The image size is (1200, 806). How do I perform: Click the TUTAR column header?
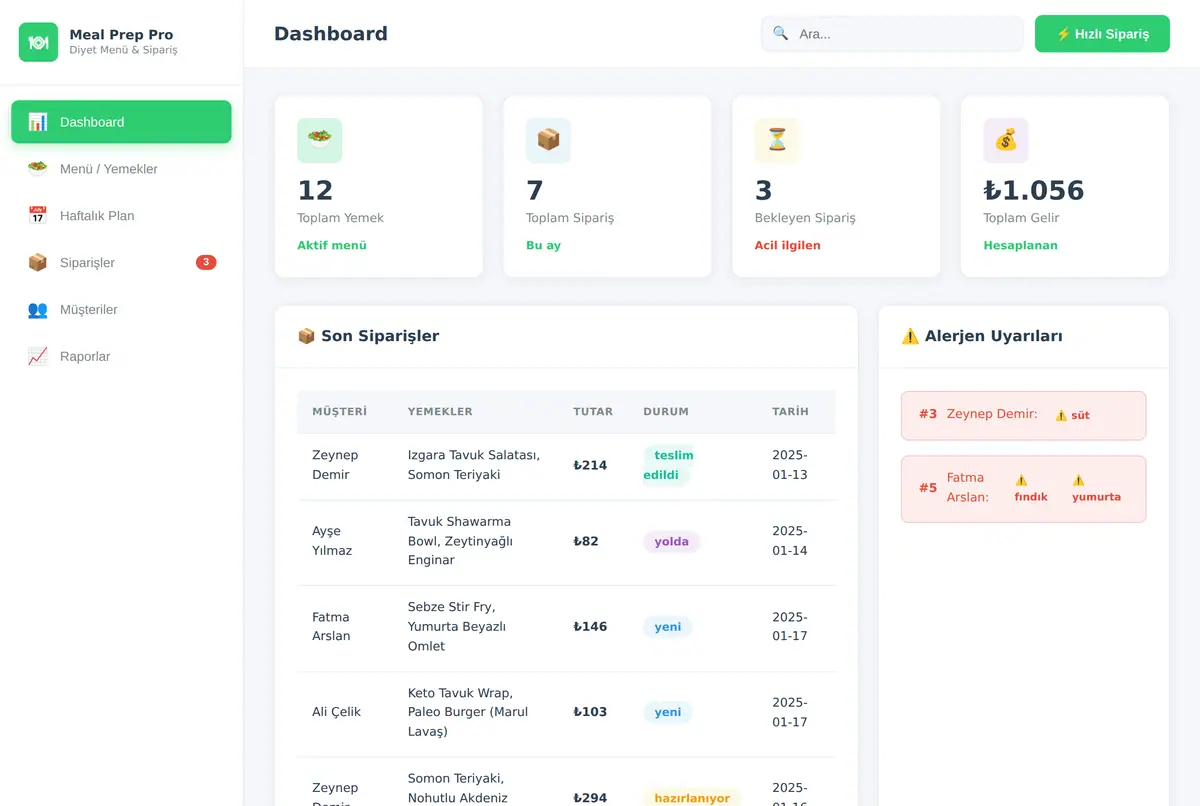click(x=593, y=412)
